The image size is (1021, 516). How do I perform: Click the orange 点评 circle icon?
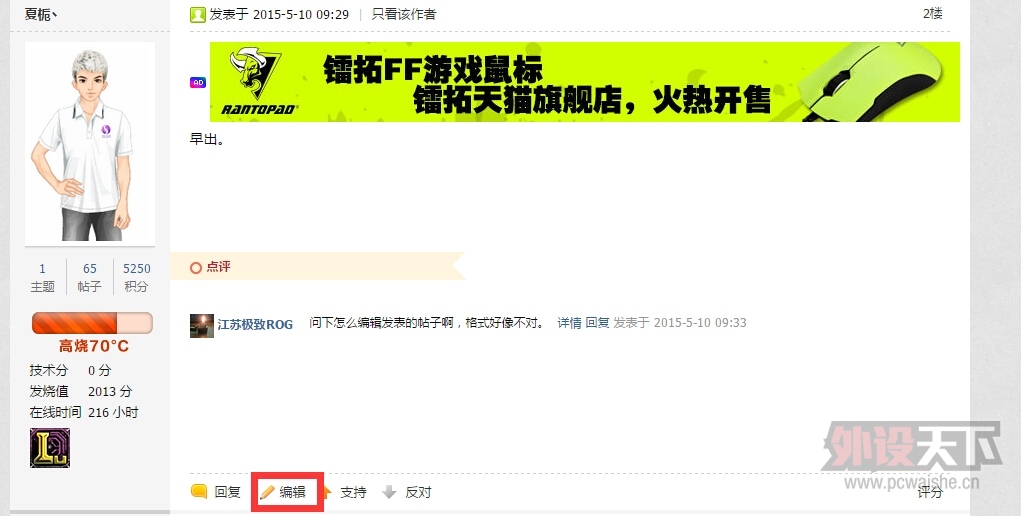click(196, 268)
